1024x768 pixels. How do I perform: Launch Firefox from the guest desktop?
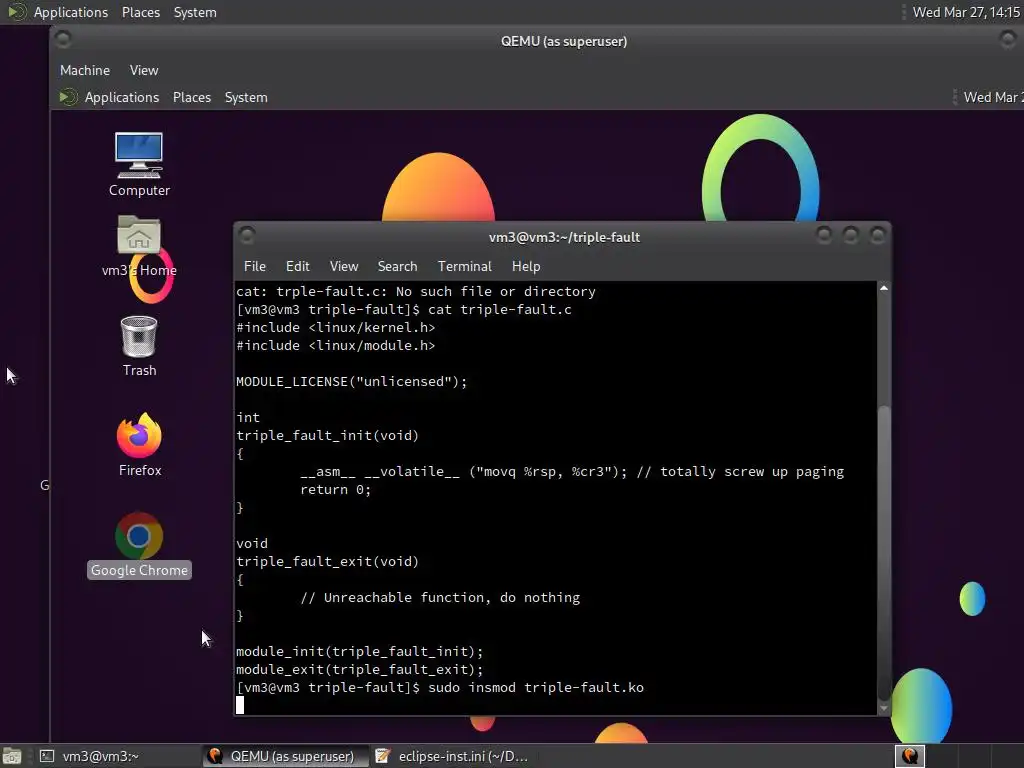pos(139,444)
